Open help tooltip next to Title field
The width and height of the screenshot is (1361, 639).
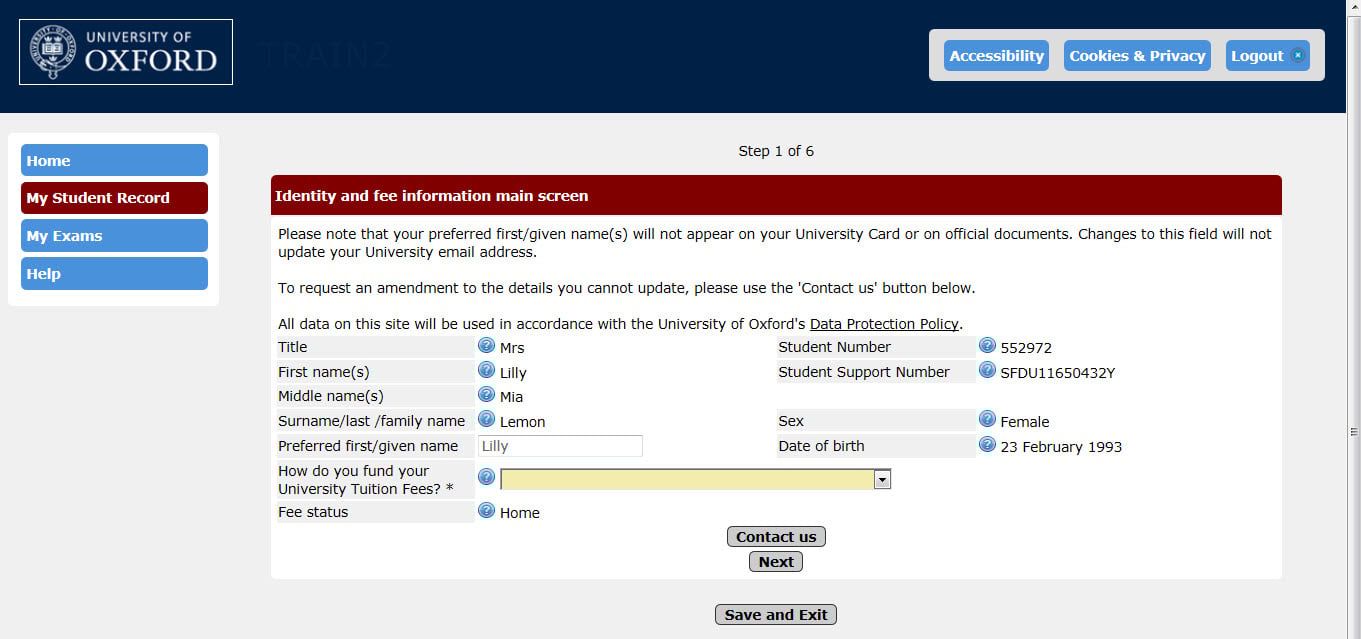(x=487, y=345)
